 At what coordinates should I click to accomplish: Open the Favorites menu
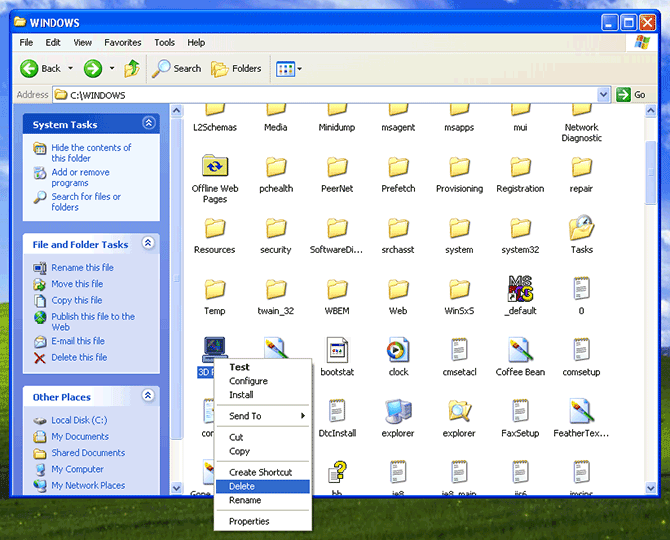(x=123, y=42)
